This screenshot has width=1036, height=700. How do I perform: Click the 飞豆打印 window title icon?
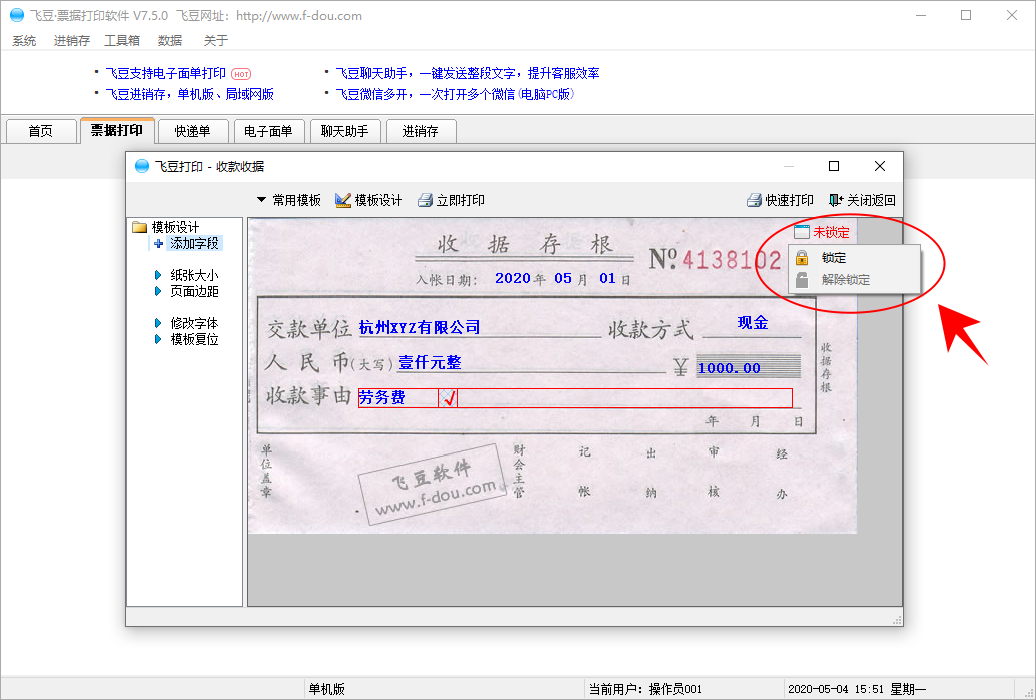[141, 166]
